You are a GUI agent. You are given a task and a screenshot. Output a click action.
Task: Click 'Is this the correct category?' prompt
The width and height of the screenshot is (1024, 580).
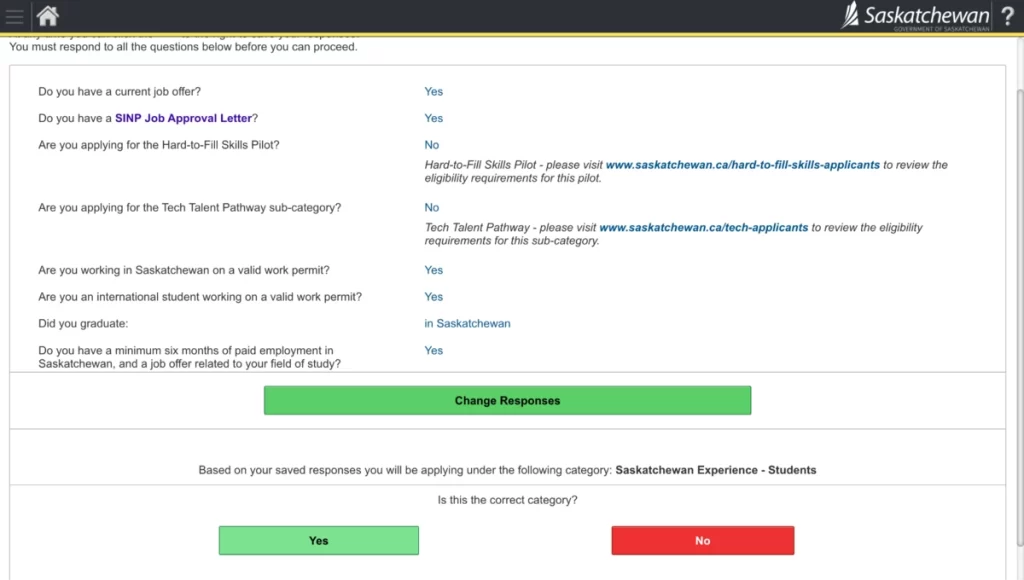pos(507,500)
